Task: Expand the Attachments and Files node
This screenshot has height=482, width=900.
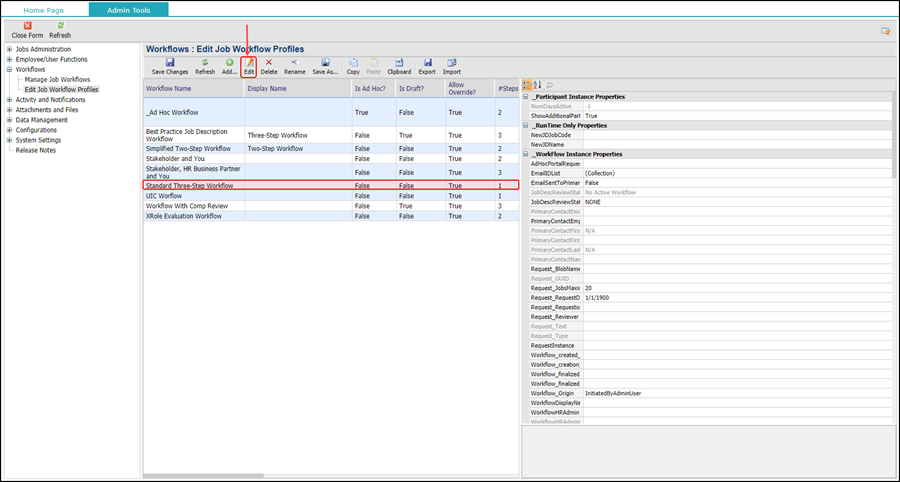Action: [x=9, y=110]
